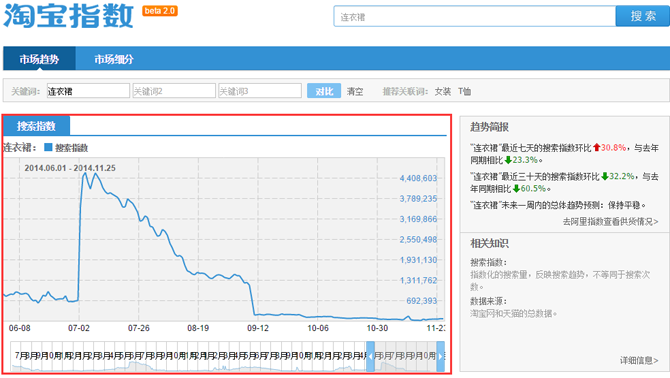This screenshot has height=378, width=670.
Task: Click the red up arrow beside 30.8%
Action: point(597,148)
